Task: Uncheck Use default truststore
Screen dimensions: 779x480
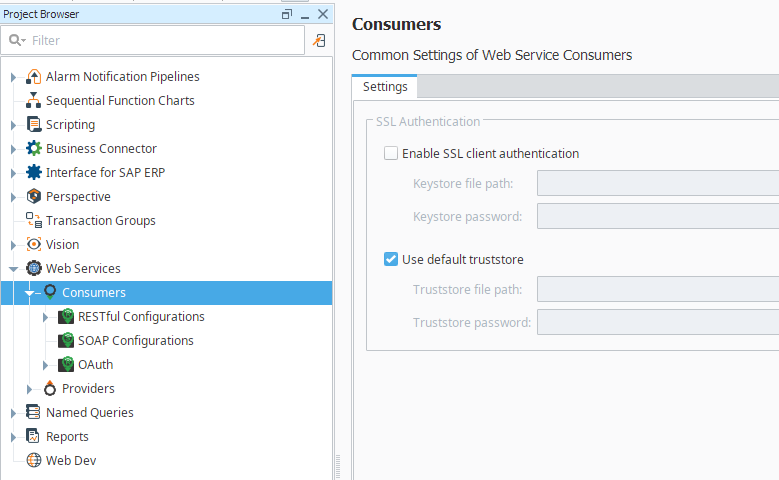Action: [x=391, y=260]
